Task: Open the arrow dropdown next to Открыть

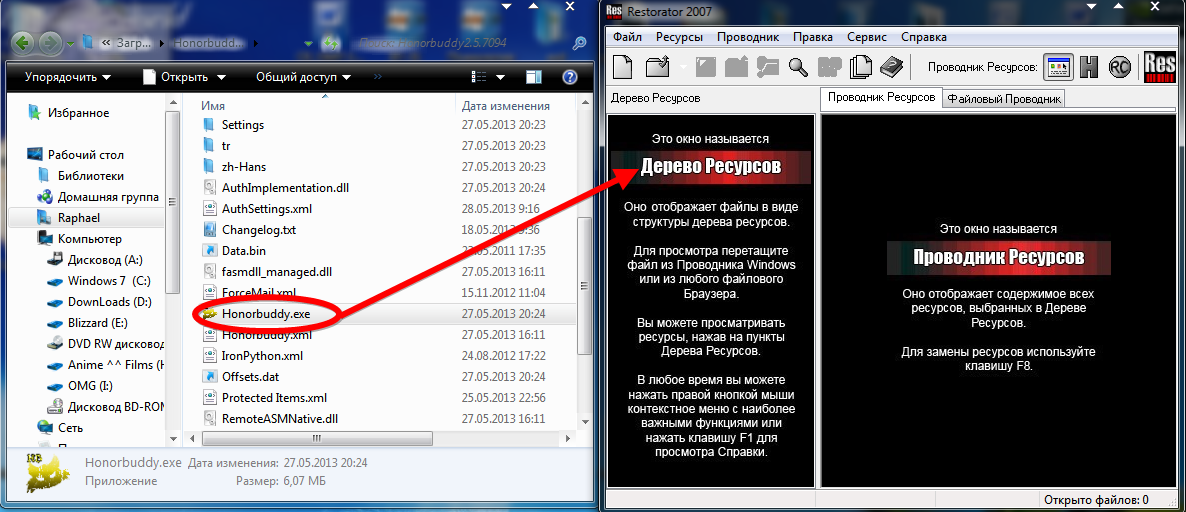Action: pyautogui.click(x=222, y=77)
